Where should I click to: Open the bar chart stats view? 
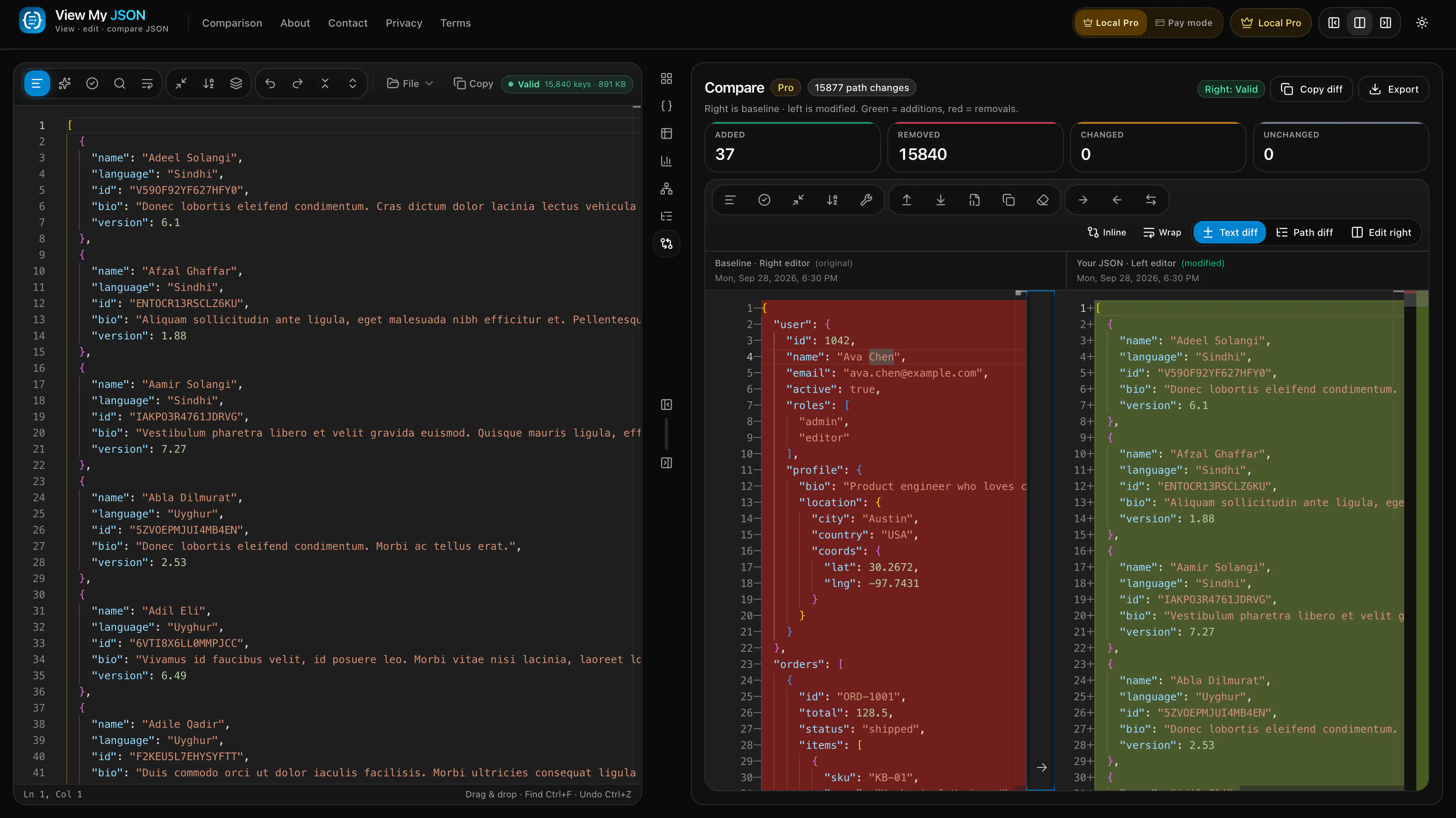pos(667,161)
